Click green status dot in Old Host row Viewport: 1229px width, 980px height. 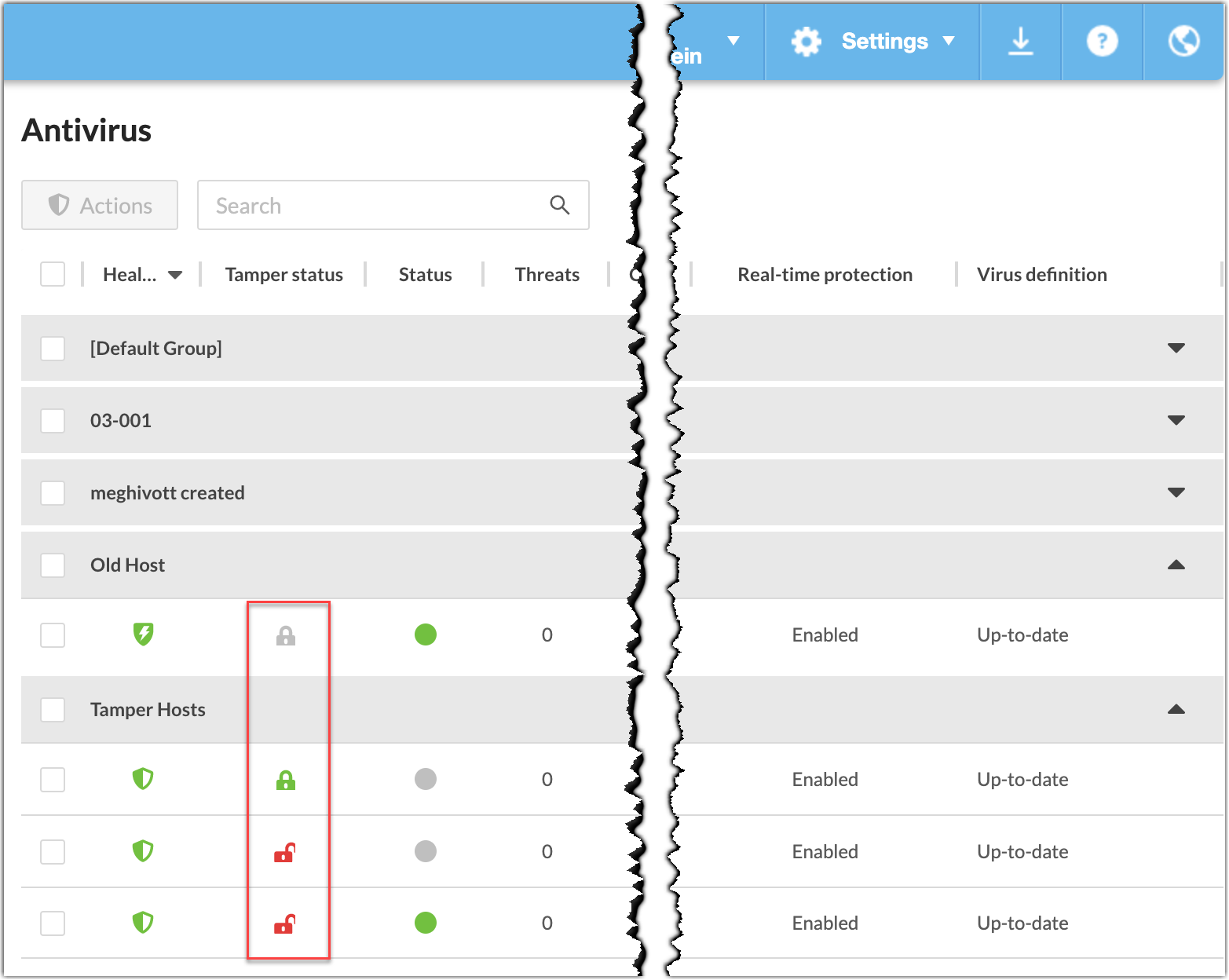(x=426, y=634)
